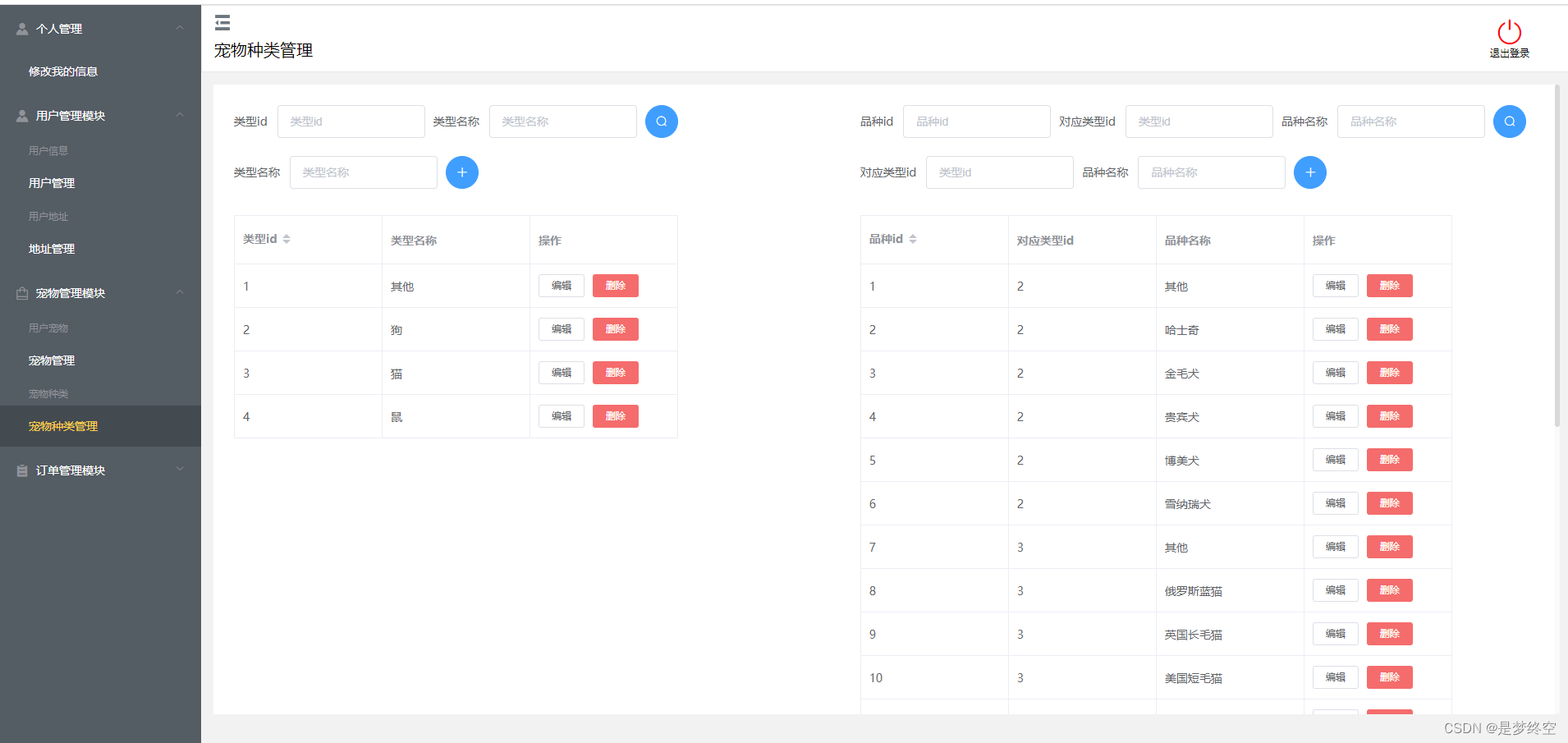The width and height of the screenshot is (1568, 743).
Task: Delete breed row 美国短毛猫
Action: pos(1390,677)
